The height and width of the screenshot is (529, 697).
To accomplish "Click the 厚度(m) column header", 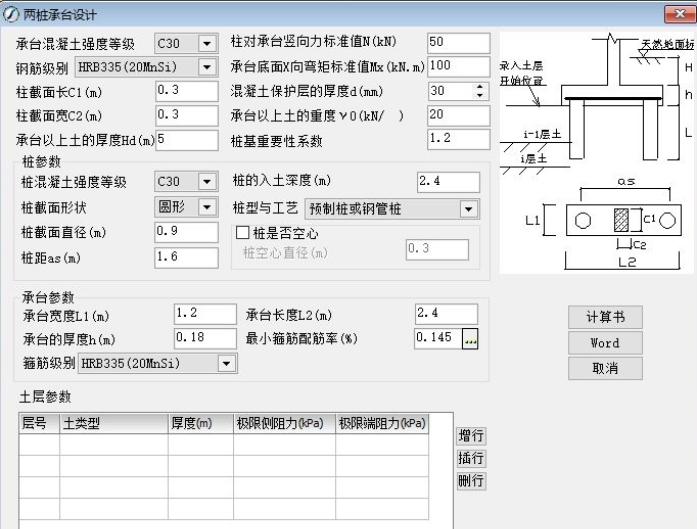I will pyautogui.click(x=201, y=423).
